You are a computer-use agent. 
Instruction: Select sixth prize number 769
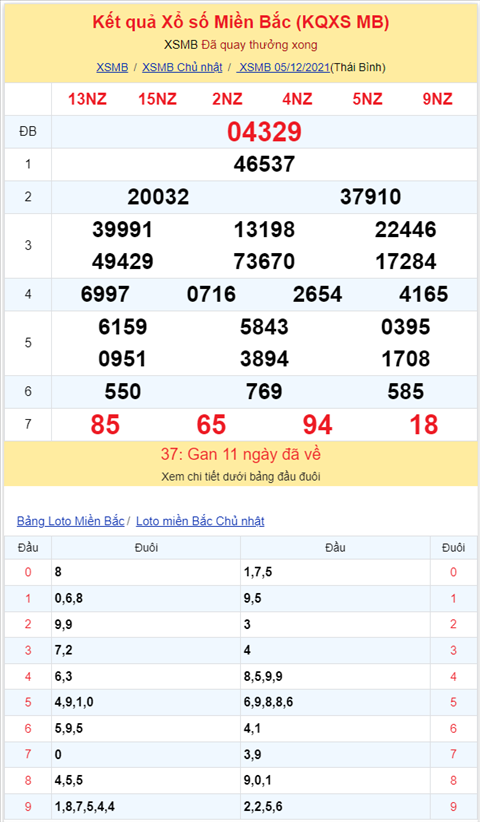(x=264, y=392)
